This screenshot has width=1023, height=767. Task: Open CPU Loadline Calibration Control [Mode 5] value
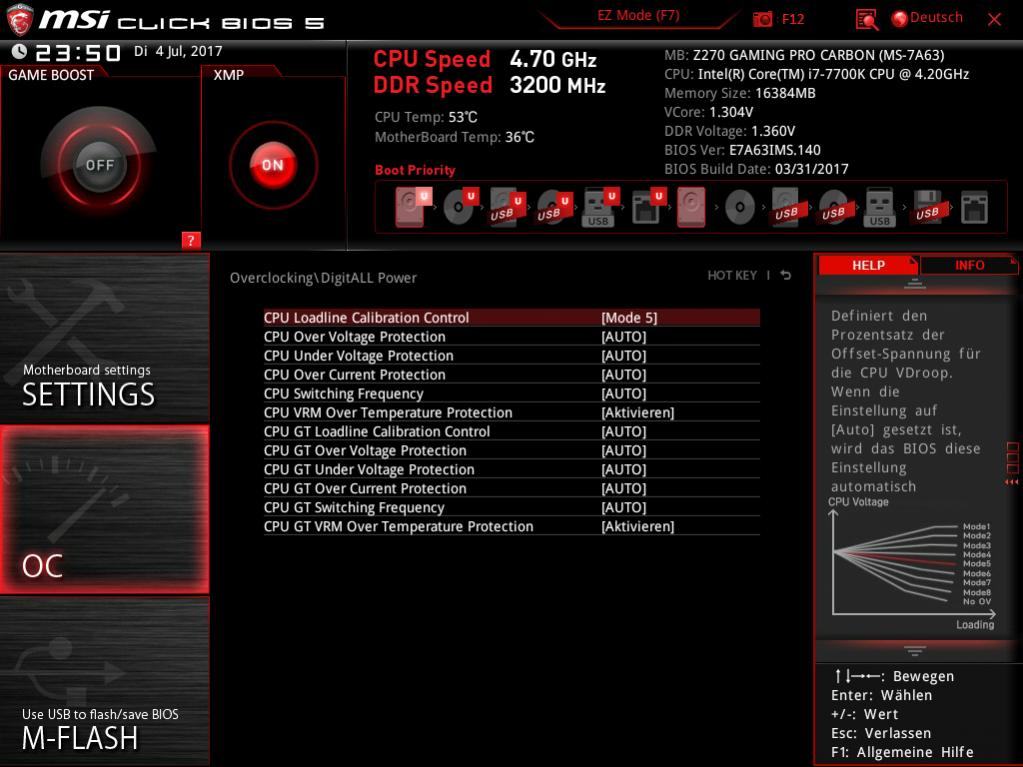(x=629, y=318)
